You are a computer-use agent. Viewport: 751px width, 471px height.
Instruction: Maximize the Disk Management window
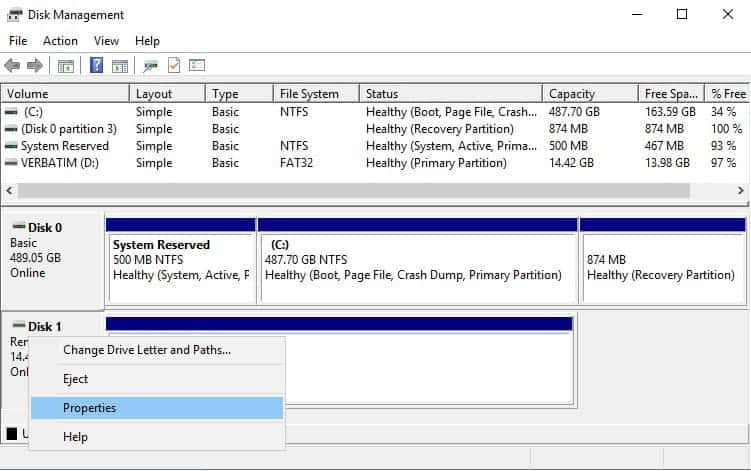point(682,14)
